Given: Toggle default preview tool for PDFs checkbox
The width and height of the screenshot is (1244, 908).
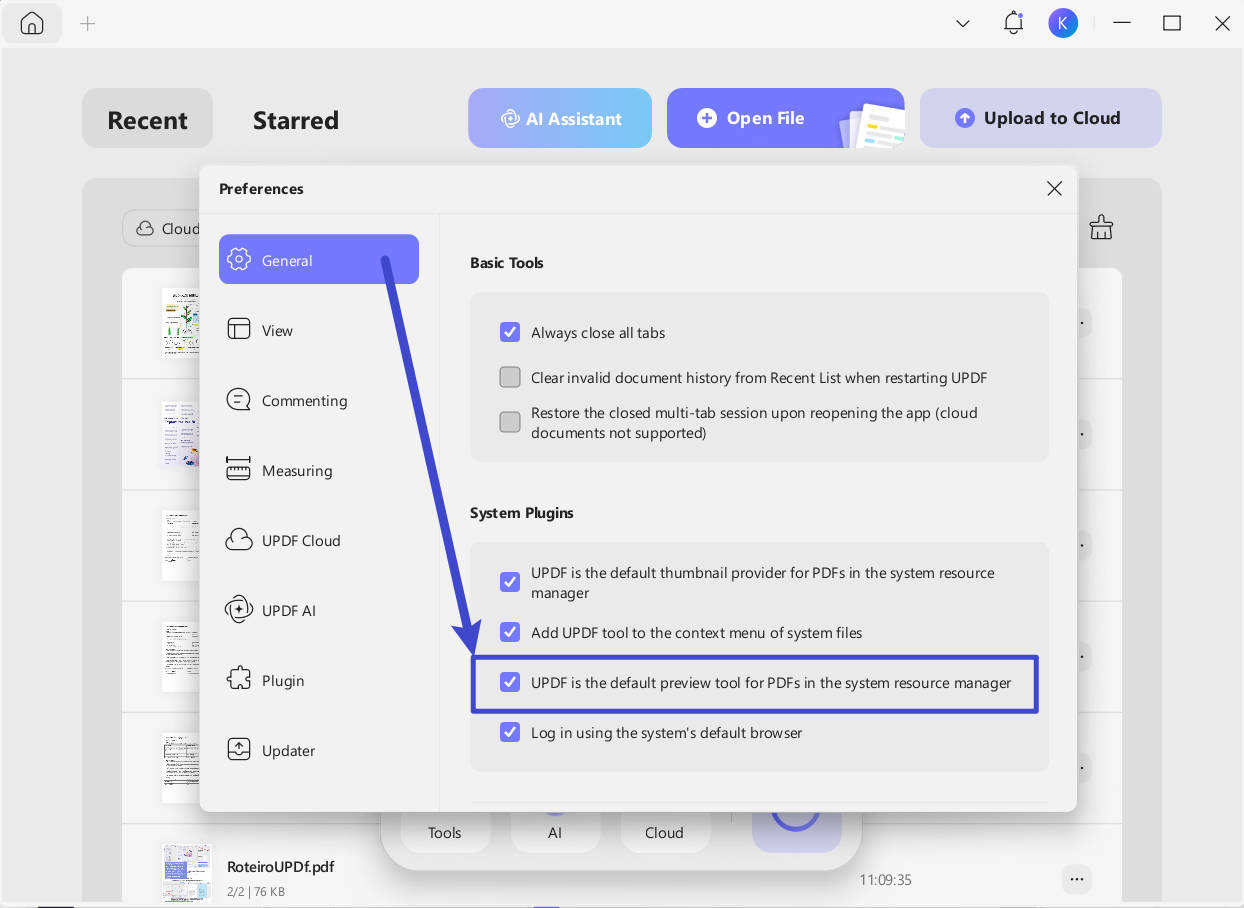Looking at the screenshot, I should click(510, 682).
